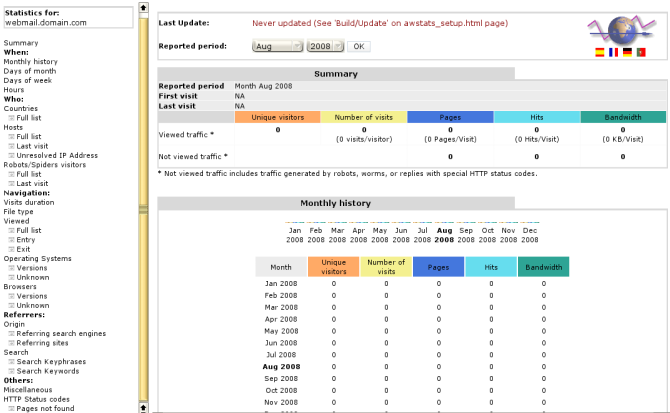Click the small icon beside Entry
Image resolution: width=670 pixels, height=413 pixels.
pyautogui.click(x=12, y=240)
